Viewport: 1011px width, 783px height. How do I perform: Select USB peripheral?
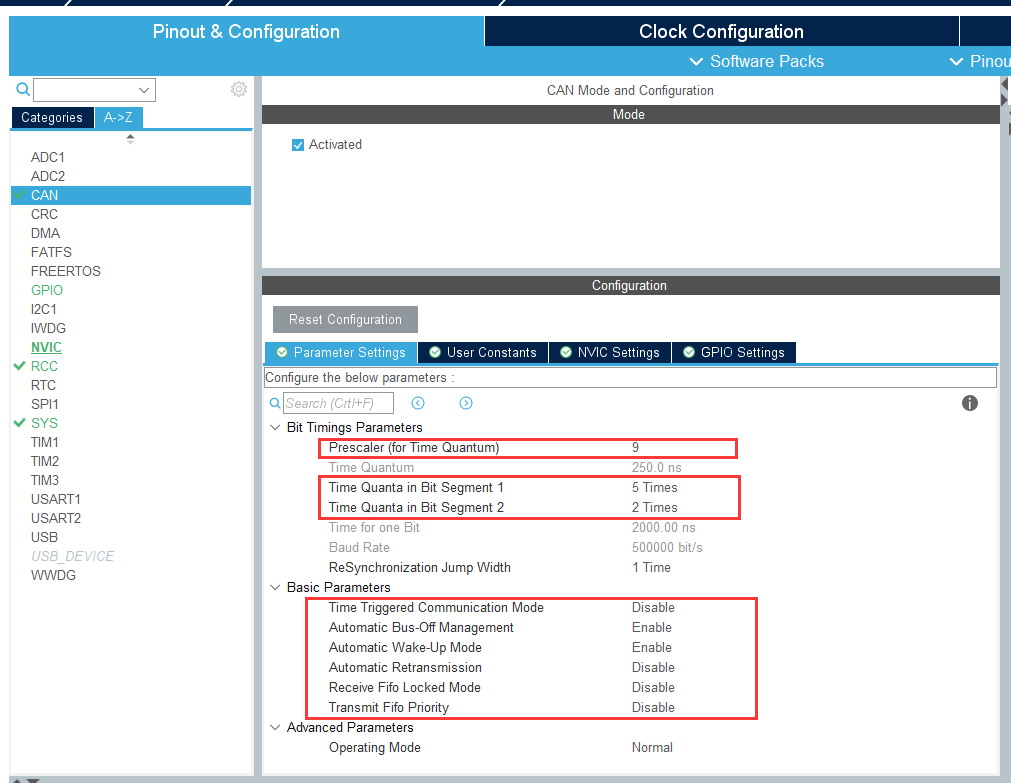[x=44, y=537]
